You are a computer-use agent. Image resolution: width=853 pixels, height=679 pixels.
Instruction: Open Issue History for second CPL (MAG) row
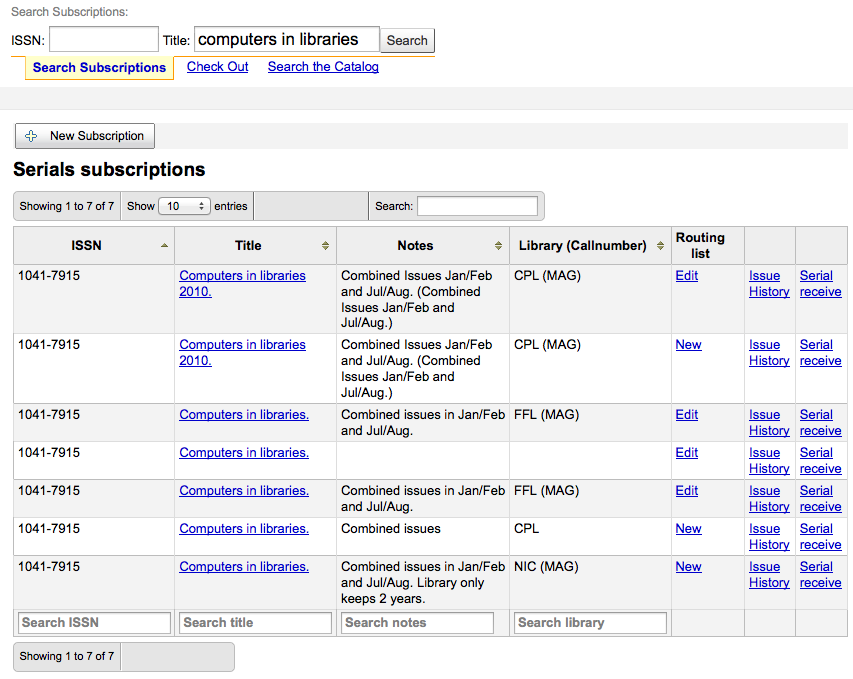769,353
